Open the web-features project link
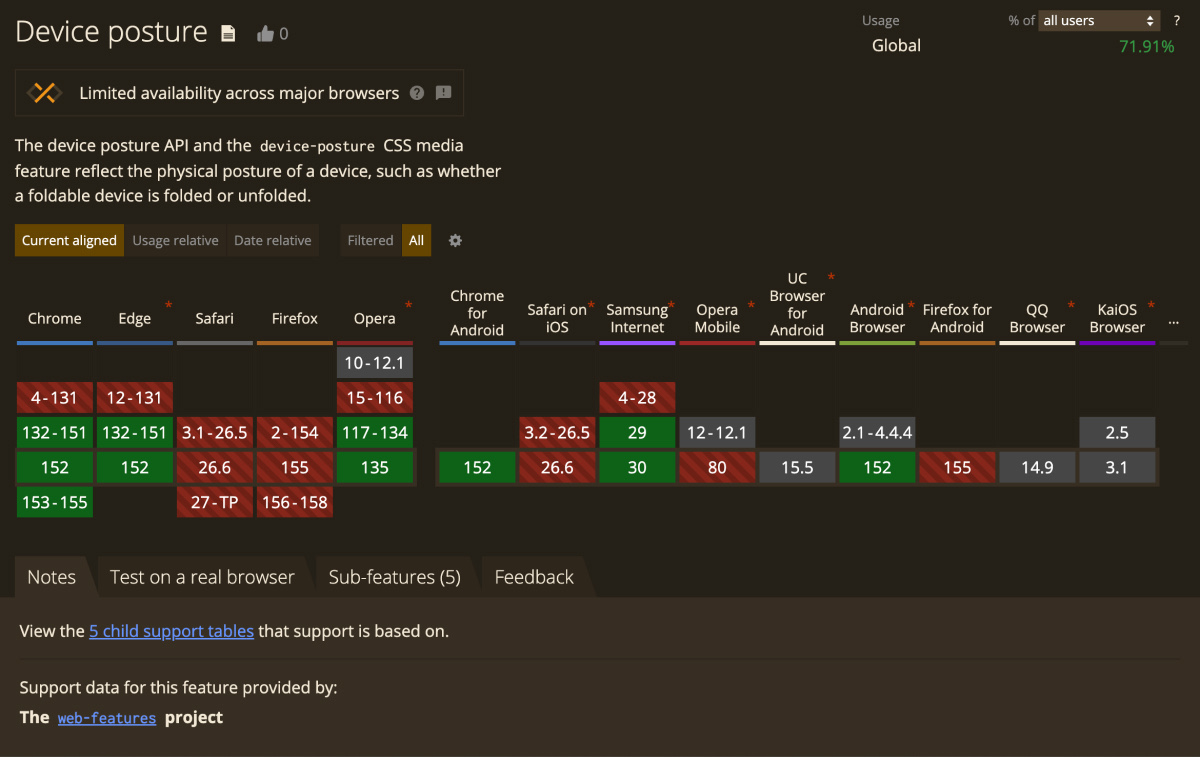Viewport: 1200px width, 757px height. pyautogui.click(x=107, y=718)
